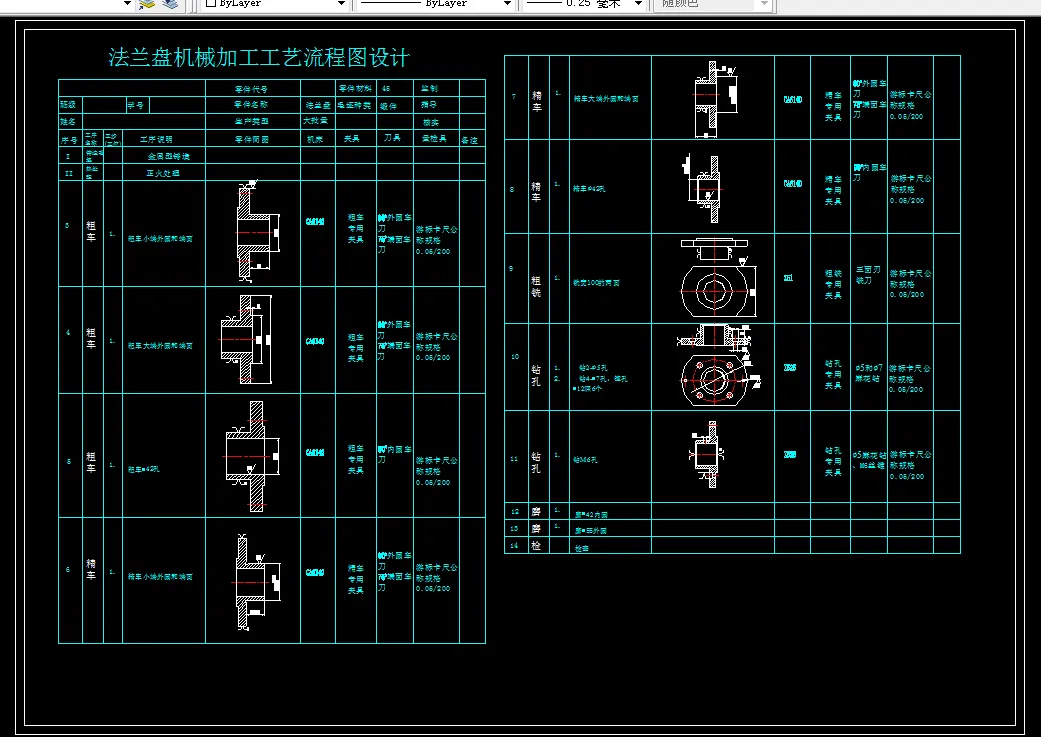The height and width of the screenshot is (737, 1041).
Task: Select the 精车 process name in row 8
Action: [536, 192]
